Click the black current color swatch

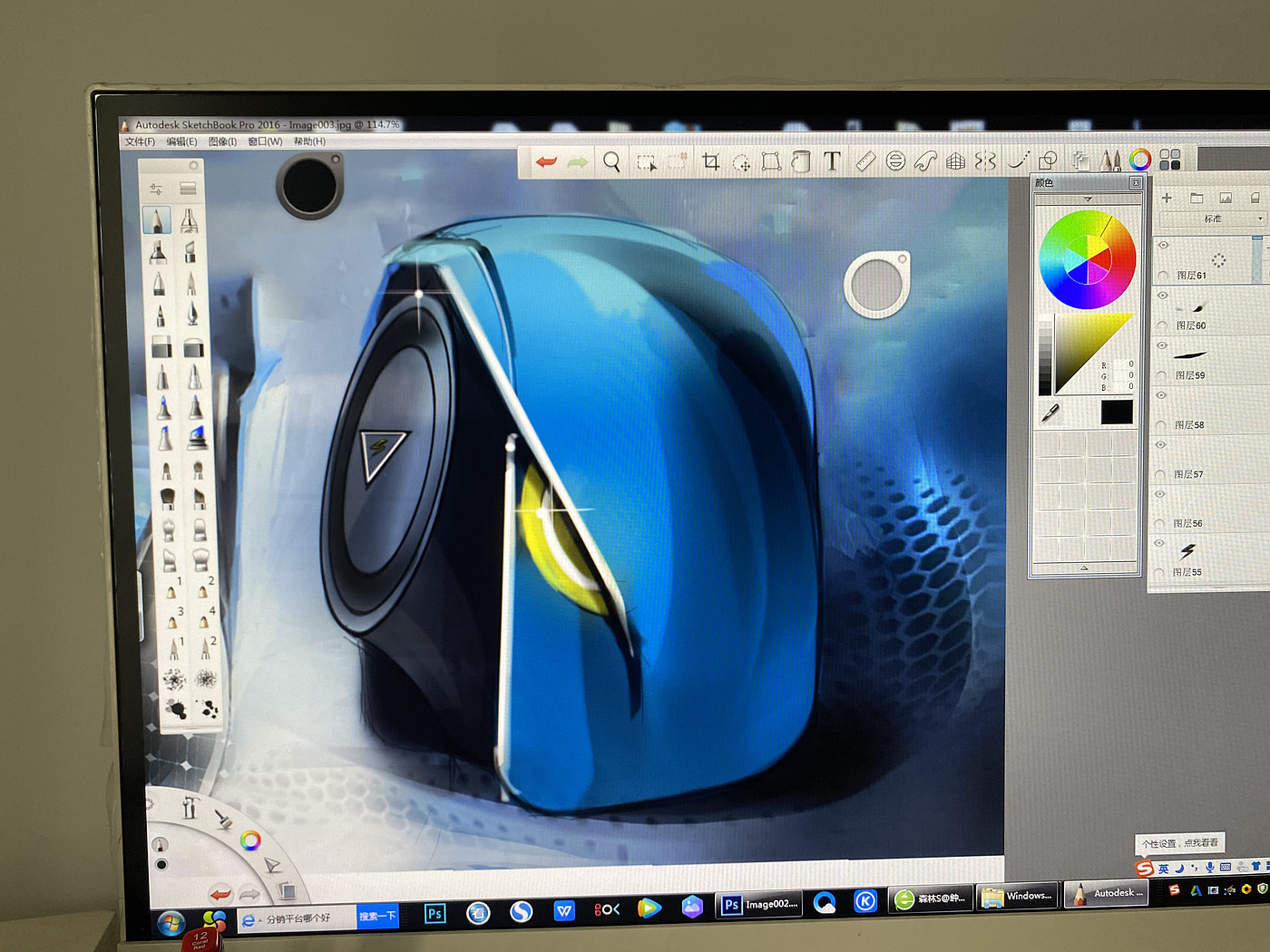(1117, 412)
